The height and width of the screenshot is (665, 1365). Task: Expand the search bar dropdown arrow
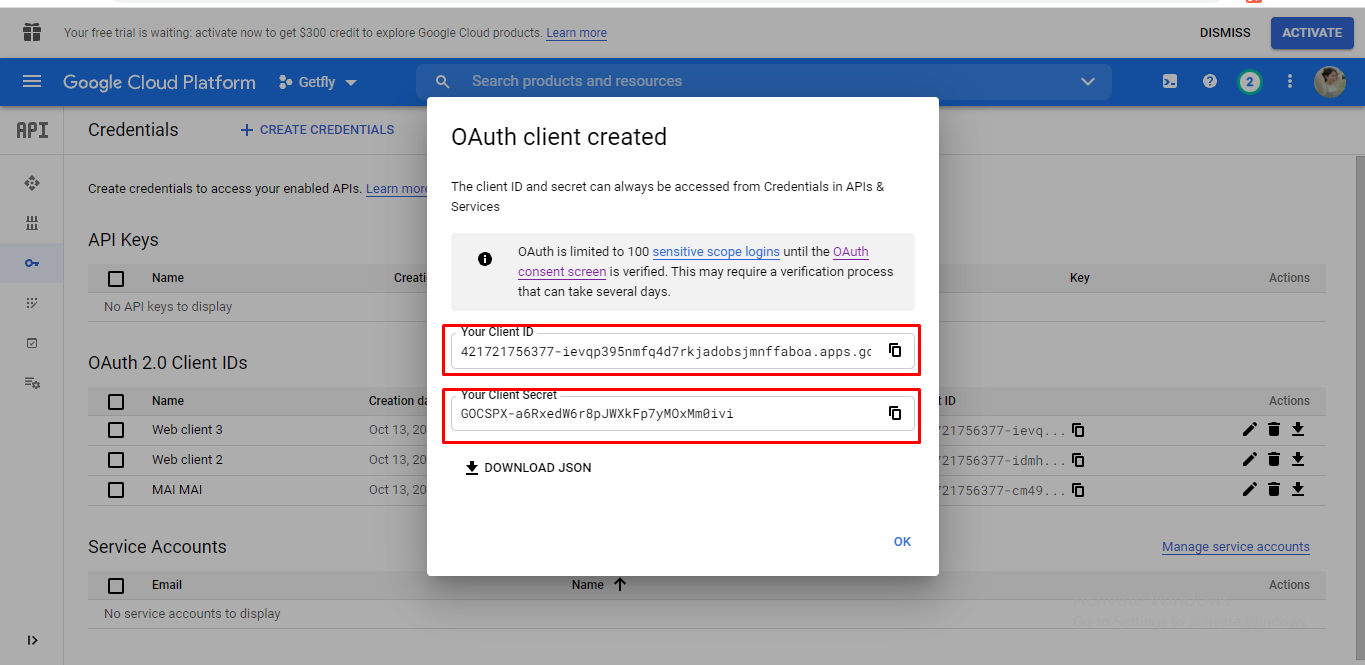1088,82
